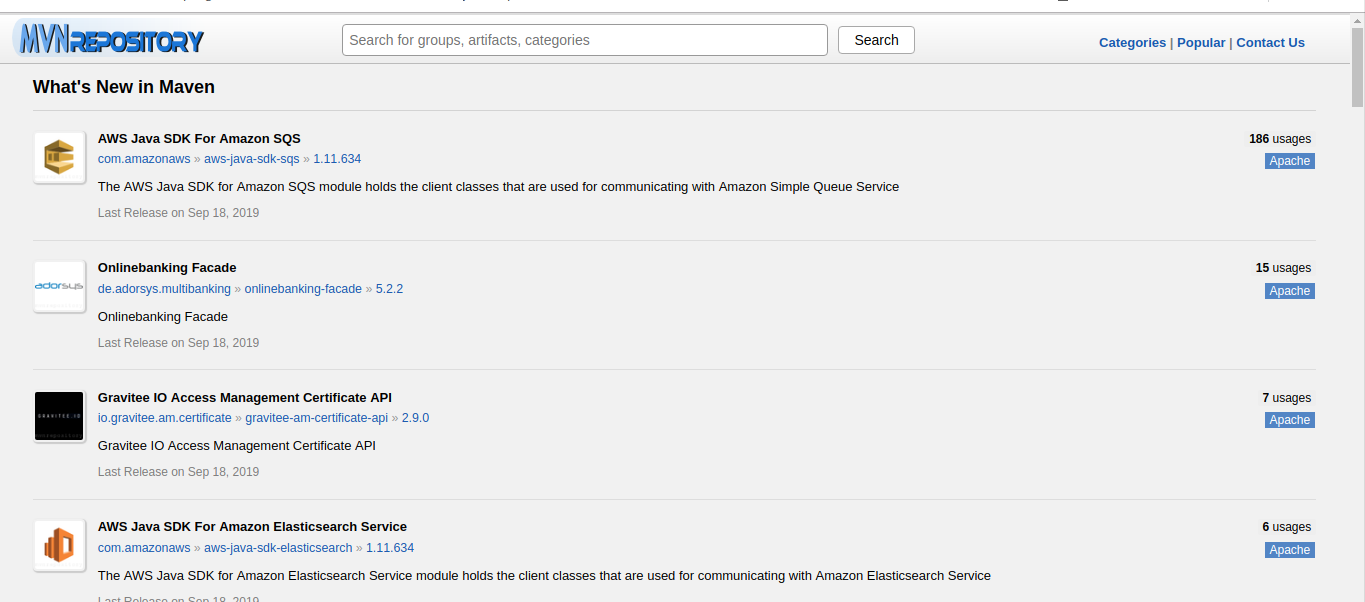Screen dimensions: 1365x602
Task: Open version 1.11.634 of aws-java-sdk-elasticsearch
Action: (x=390, y=548)
